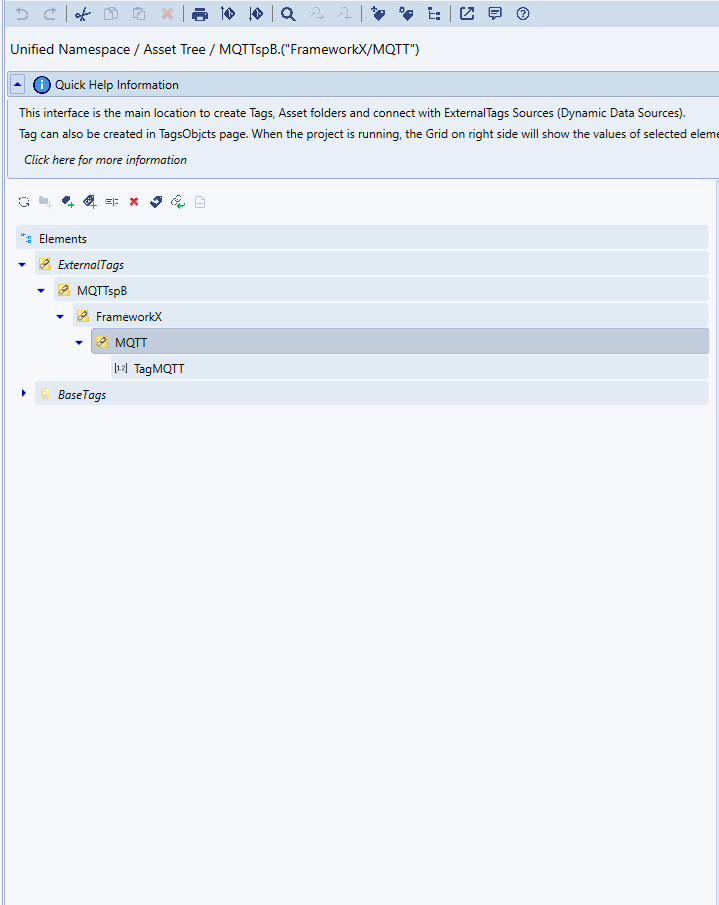Select the MQTTspB node in tree
The width and height of the screenshot is (719, 905).
101,291
